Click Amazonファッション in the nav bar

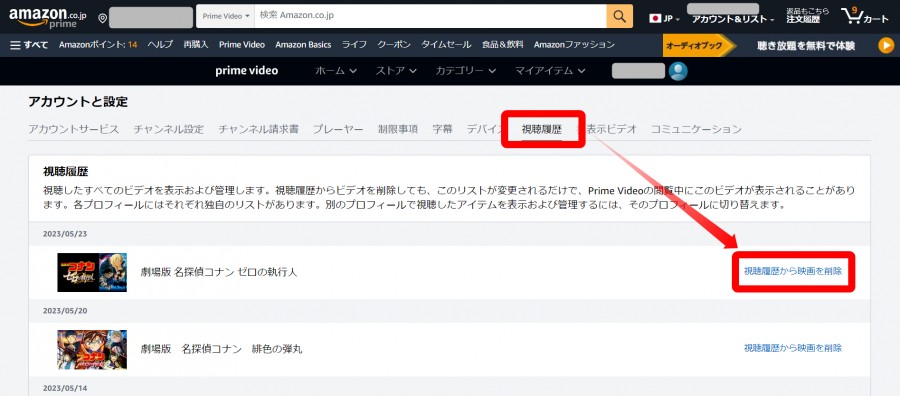tap(574, 45)
